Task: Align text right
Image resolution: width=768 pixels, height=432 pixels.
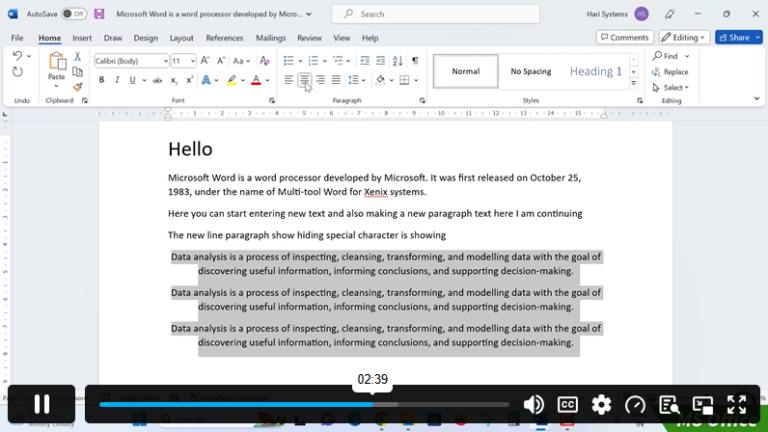Action: point(320,80)
